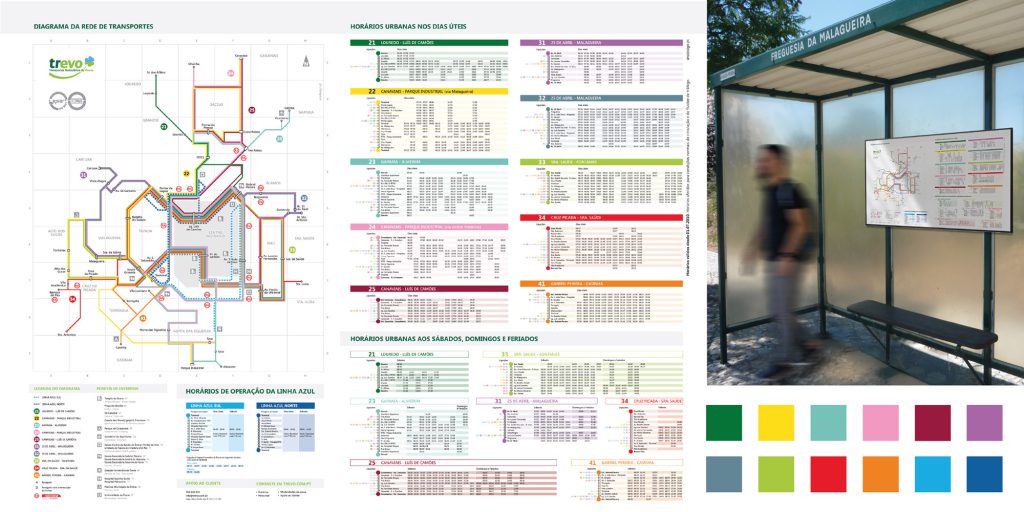Click line 41 badge in the diagram legend
The height and width of the screenshot is (512, 1024).
[x=37, y=475]
